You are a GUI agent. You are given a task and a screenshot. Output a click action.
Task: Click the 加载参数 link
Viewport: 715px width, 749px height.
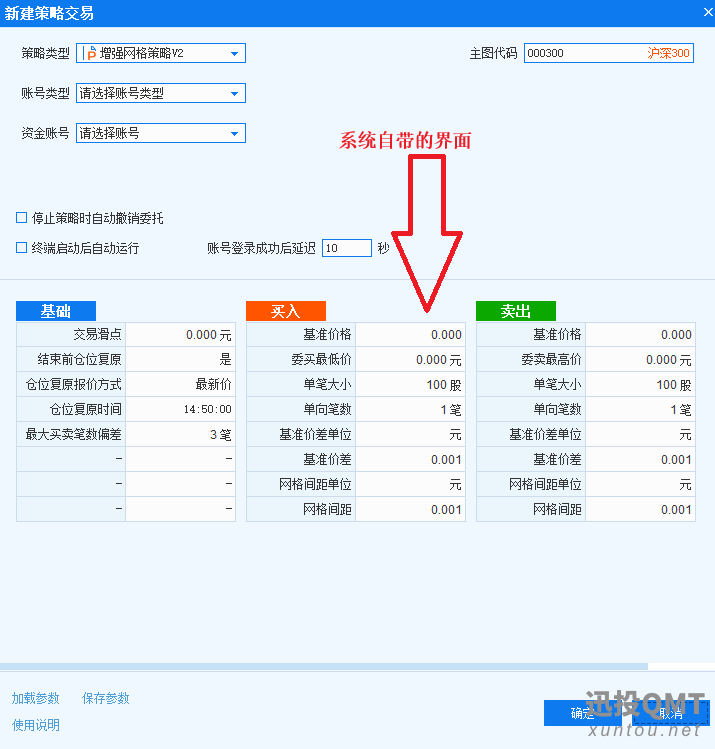click(36, 698)
